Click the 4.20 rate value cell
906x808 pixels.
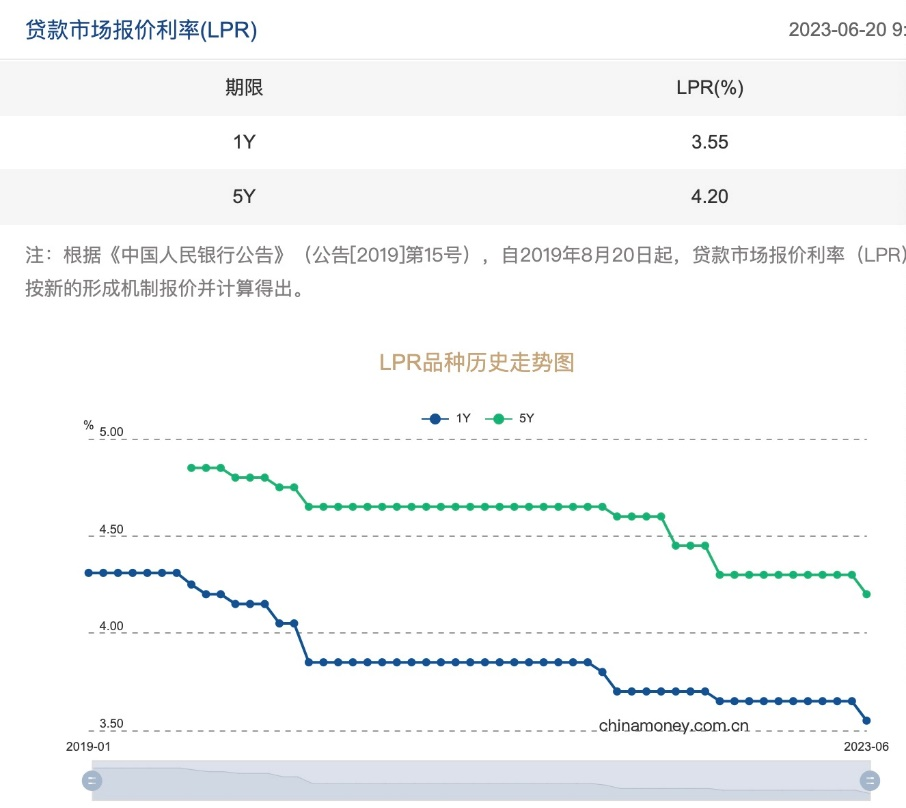click(709, 196)
